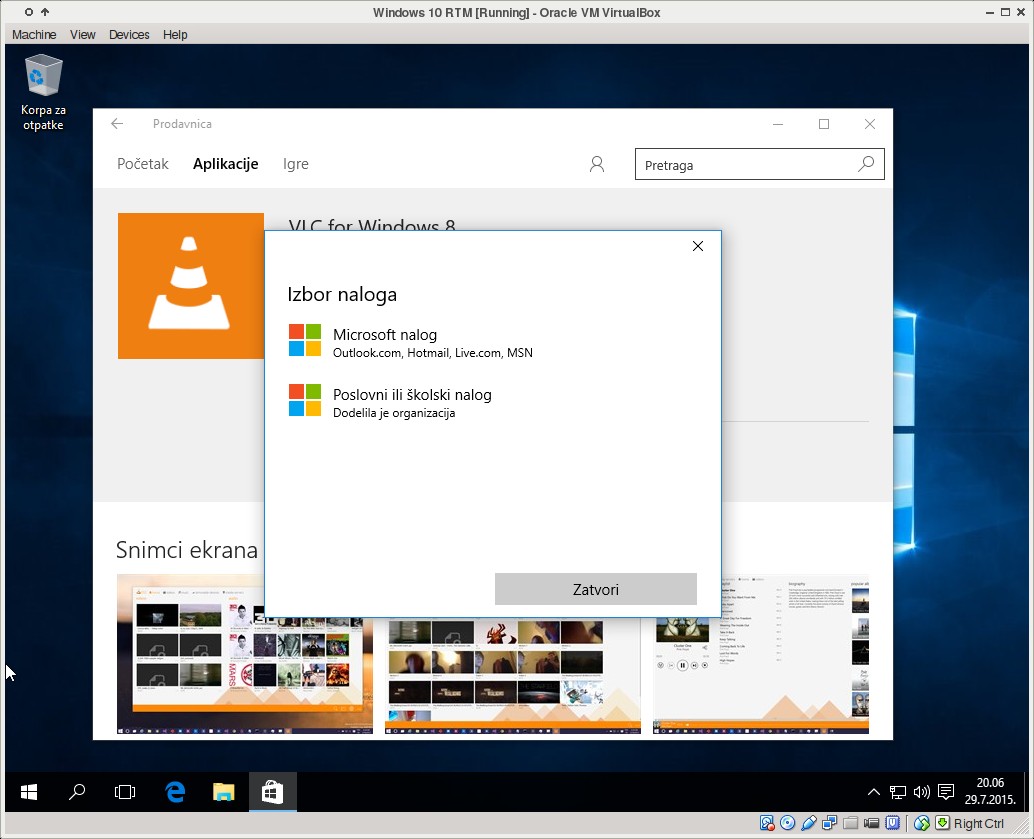Open the Recycle Bin (Korpa za otpatke)
Viewport: 1034px width, 839px height.
tap(44, 92)
